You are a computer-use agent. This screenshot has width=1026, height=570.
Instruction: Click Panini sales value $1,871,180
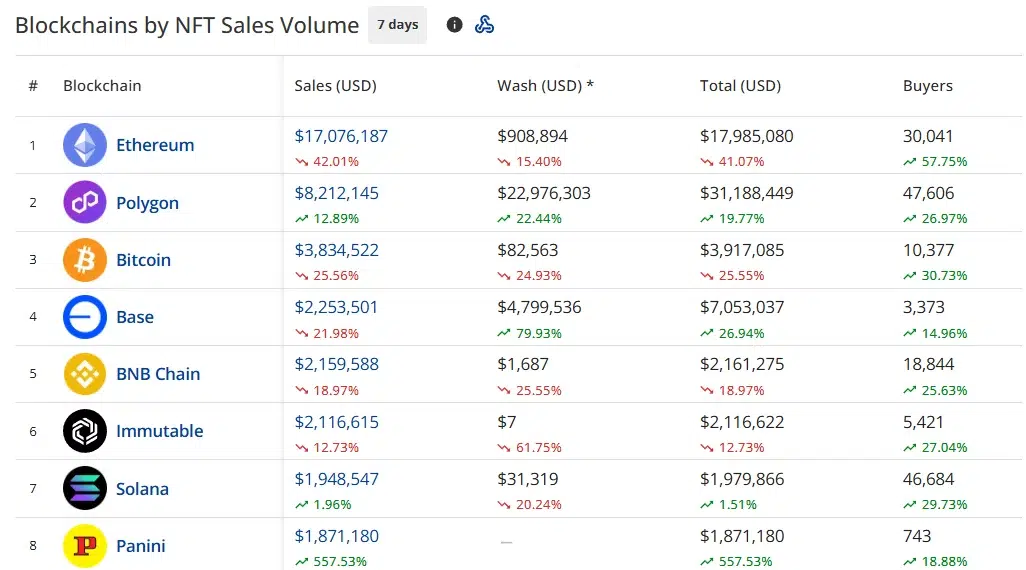tap(336, 536)
